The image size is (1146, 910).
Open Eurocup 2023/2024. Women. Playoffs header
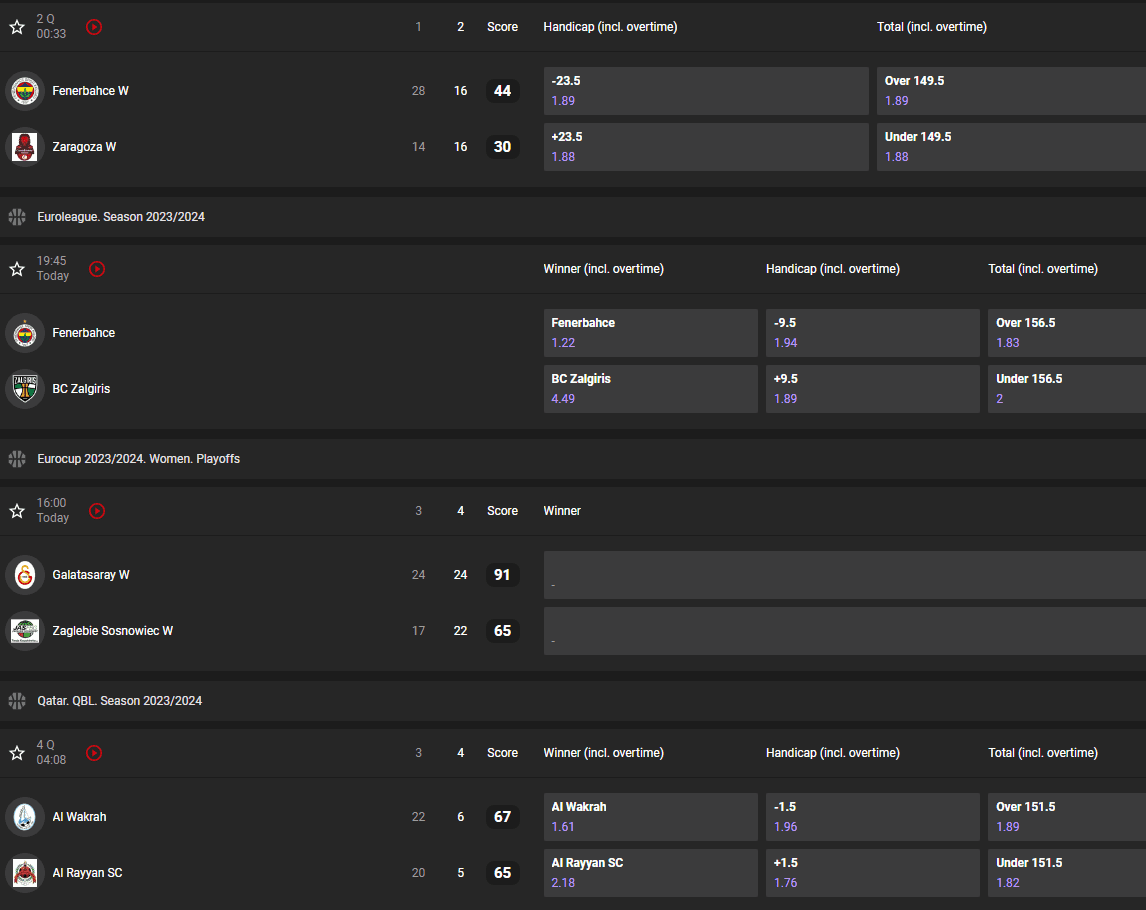tap(573, 459)
